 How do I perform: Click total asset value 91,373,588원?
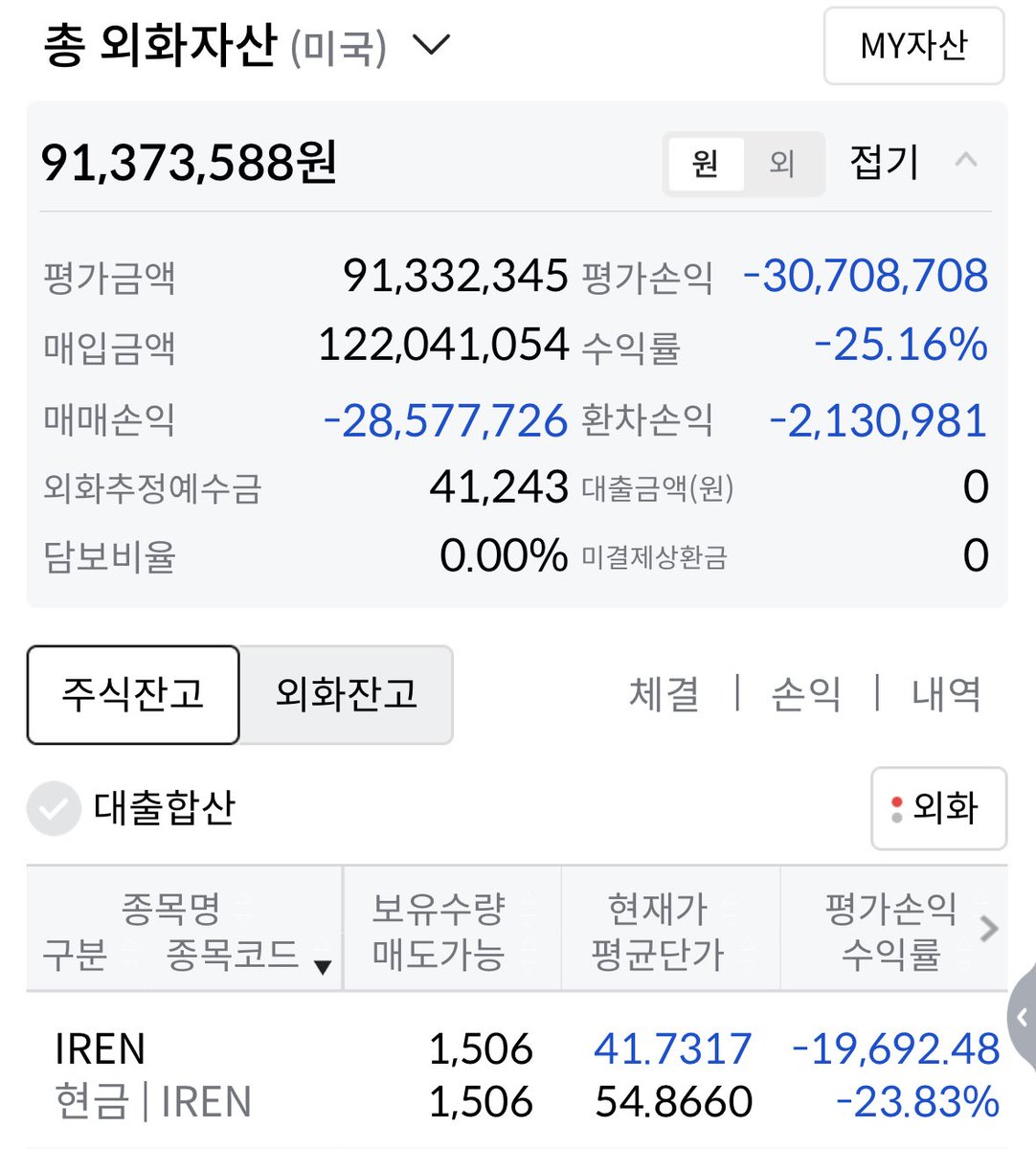(189, 163)
